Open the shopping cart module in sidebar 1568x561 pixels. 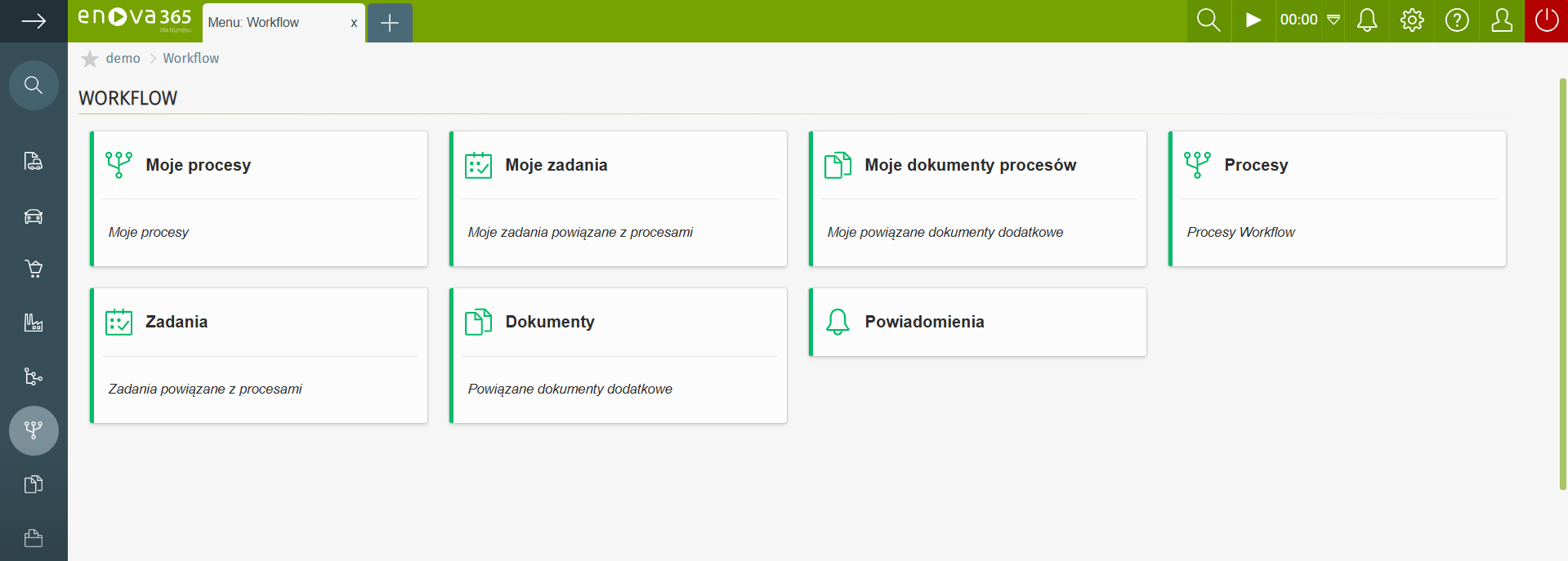[34, 269]
